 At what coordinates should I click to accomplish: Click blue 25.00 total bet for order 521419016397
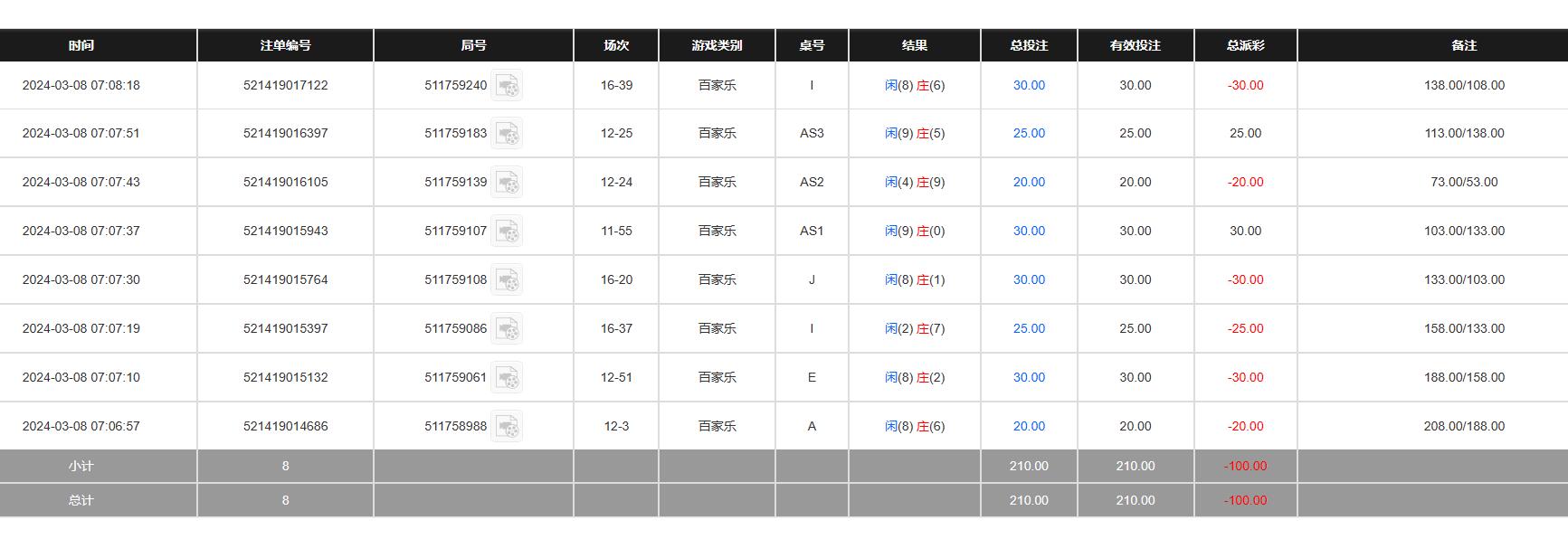[x=1029, y=134]
